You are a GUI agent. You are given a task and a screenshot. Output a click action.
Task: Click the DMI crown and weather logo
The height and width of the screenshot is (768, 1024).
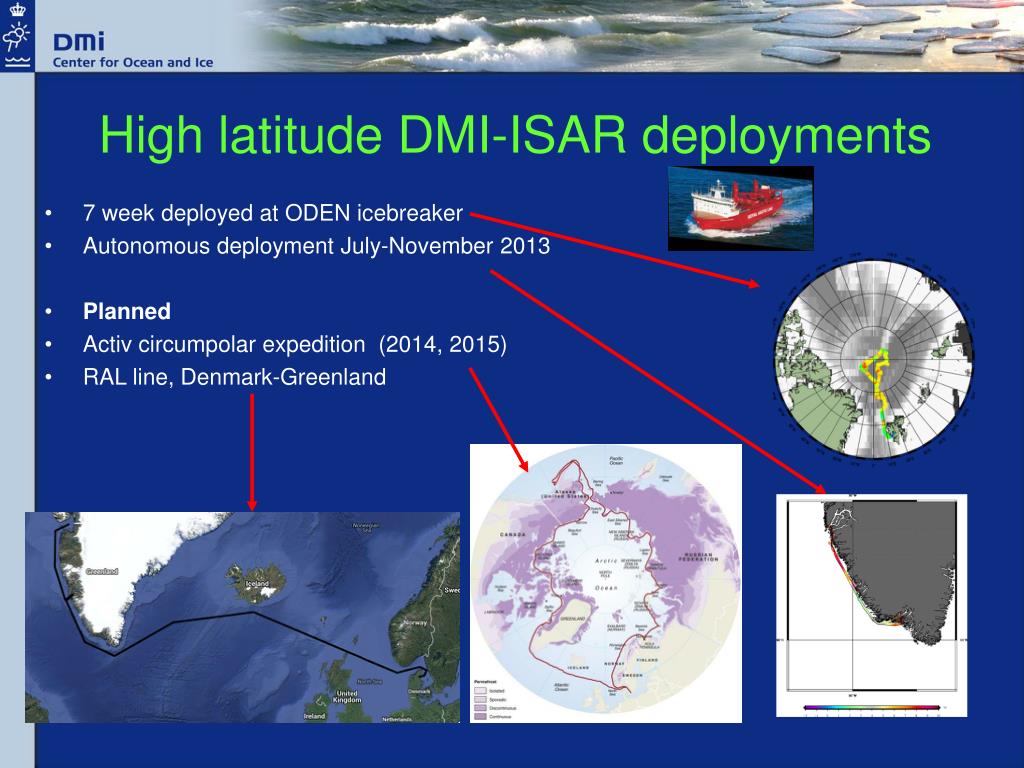click(x=17, y=35)
